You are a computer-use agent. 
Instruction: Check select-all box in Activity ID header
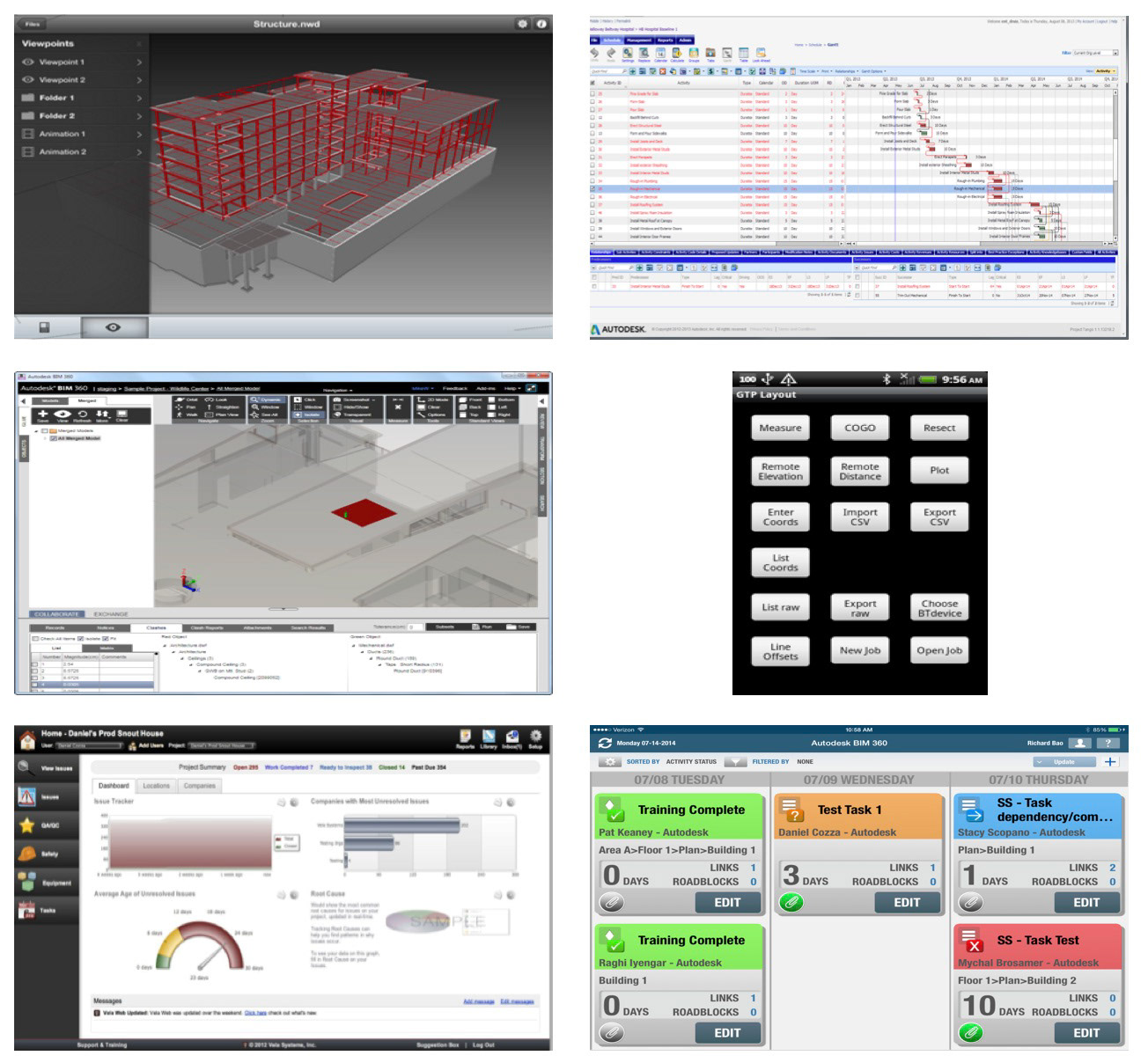coord(593,83)
